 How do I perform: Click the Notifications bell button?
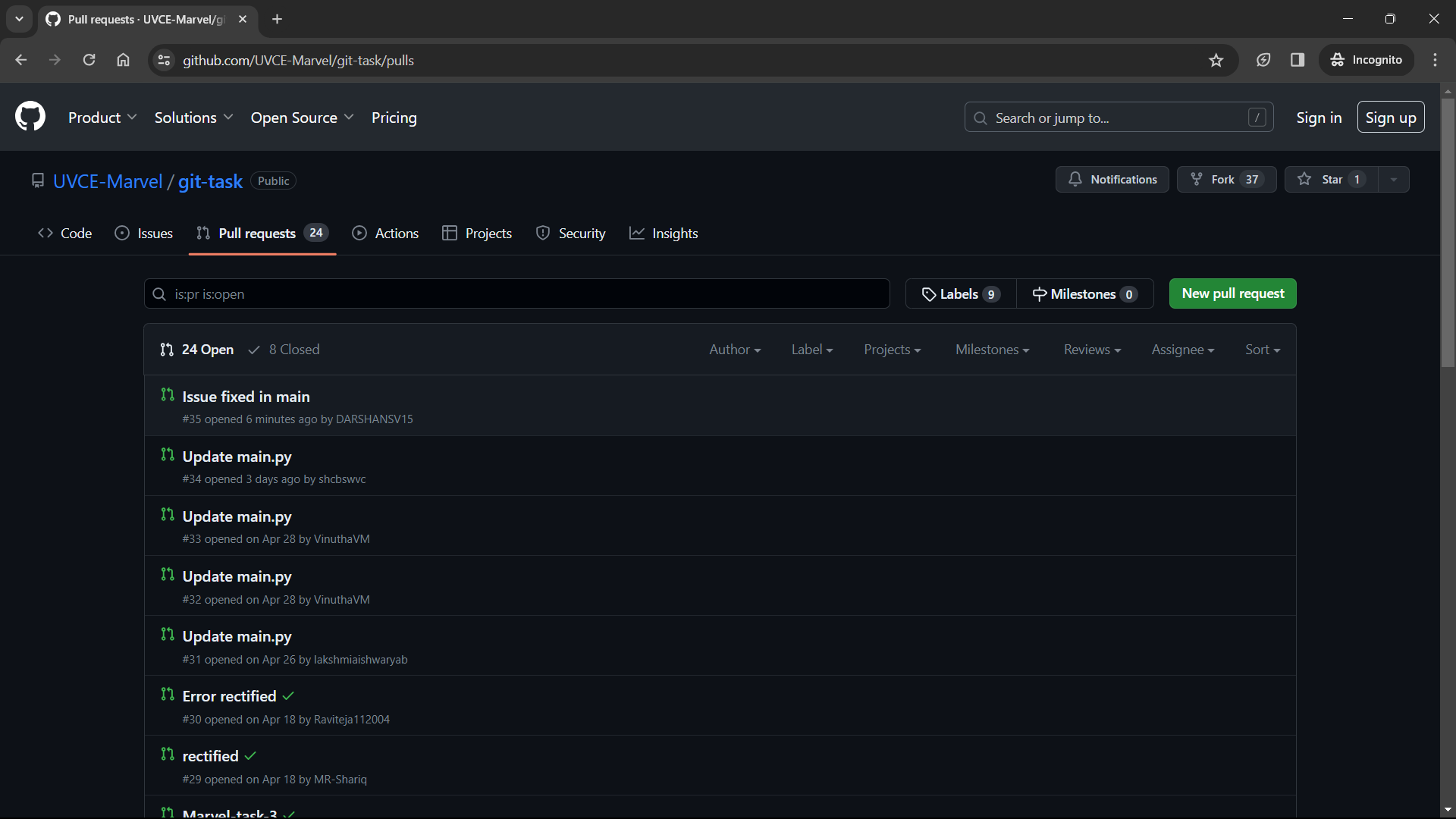pyautogui.click(x=1112, y=180)
